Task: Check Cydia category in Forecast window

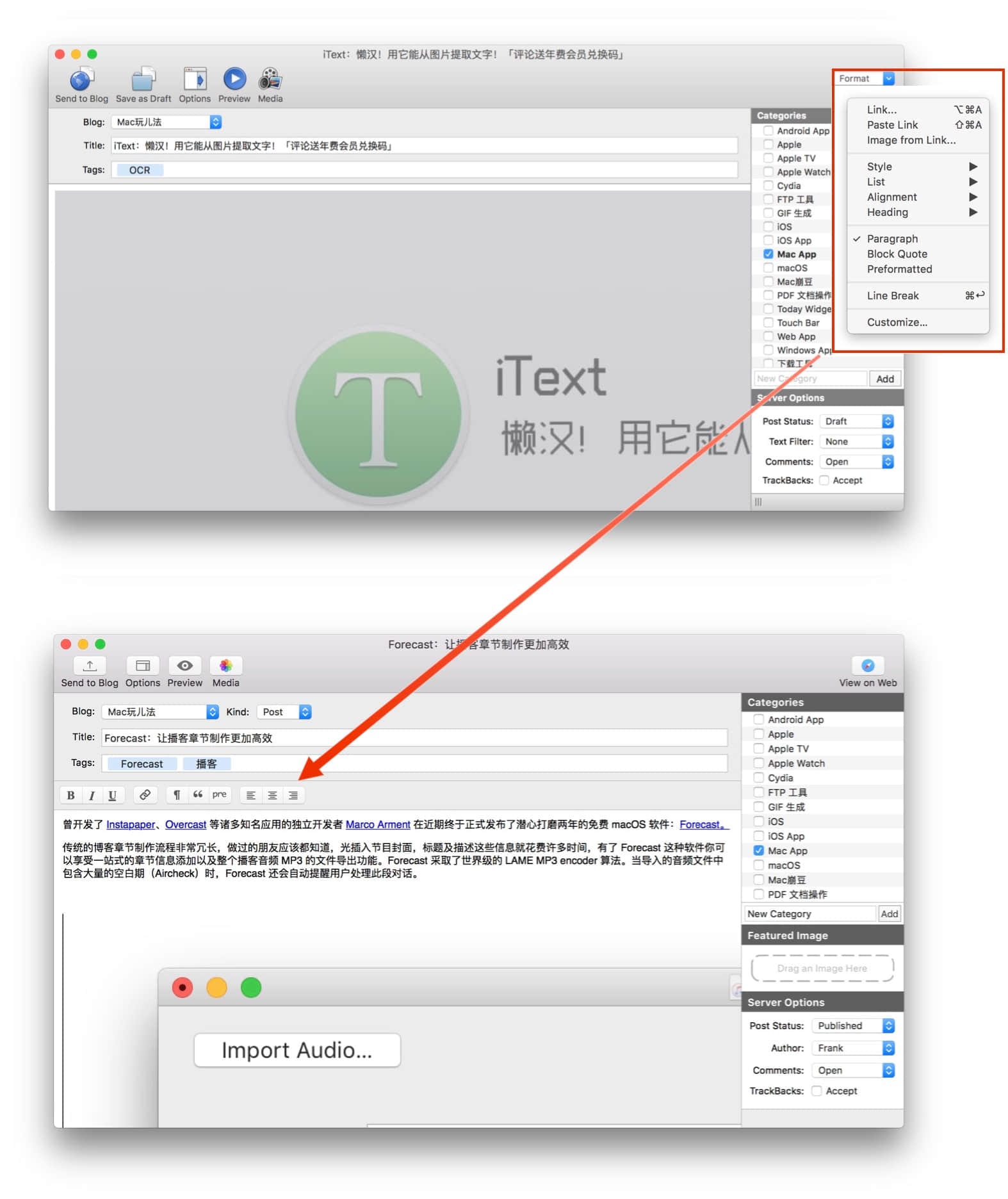Action: 759,778
